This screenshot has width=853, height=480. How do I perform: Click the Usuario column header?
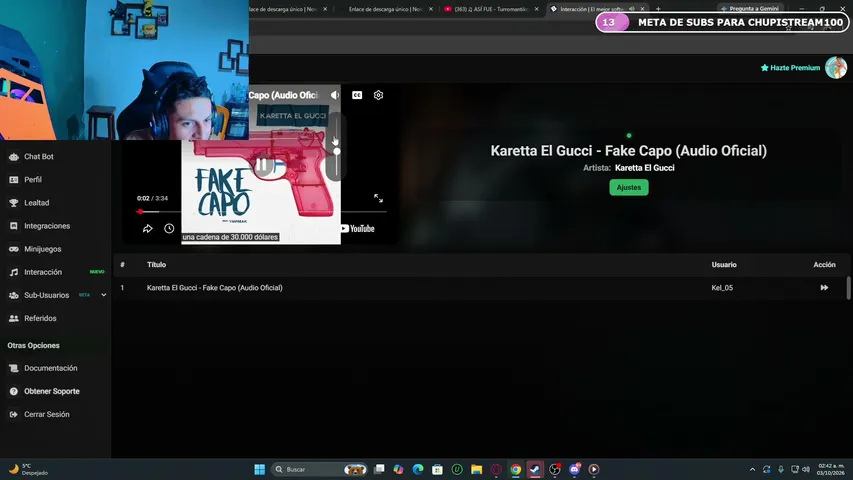[724, 264]
